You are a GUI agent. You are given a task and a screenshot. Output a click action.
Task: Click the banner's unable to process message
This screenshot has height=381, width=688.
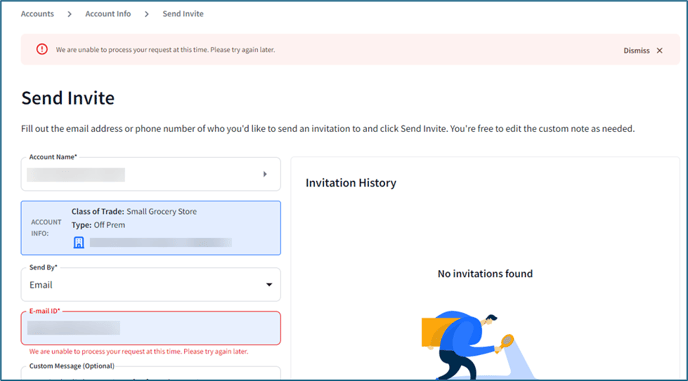point(165,50)
